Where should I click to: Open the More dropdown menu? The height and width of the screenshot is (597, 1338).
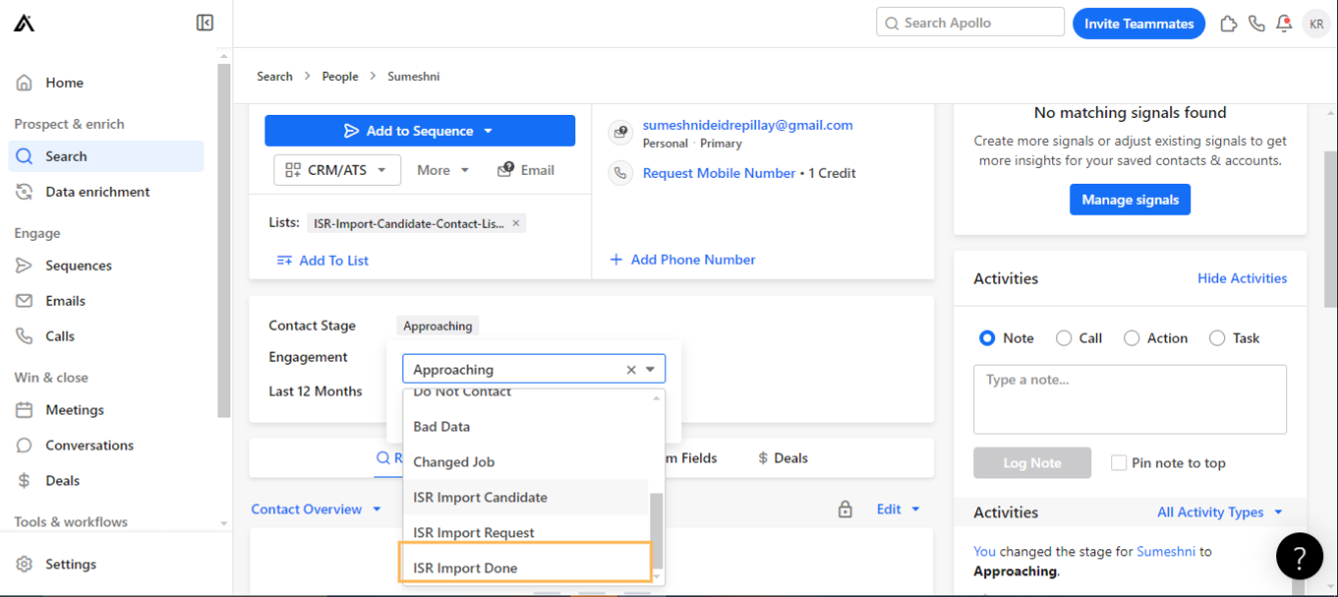point(443,170)
